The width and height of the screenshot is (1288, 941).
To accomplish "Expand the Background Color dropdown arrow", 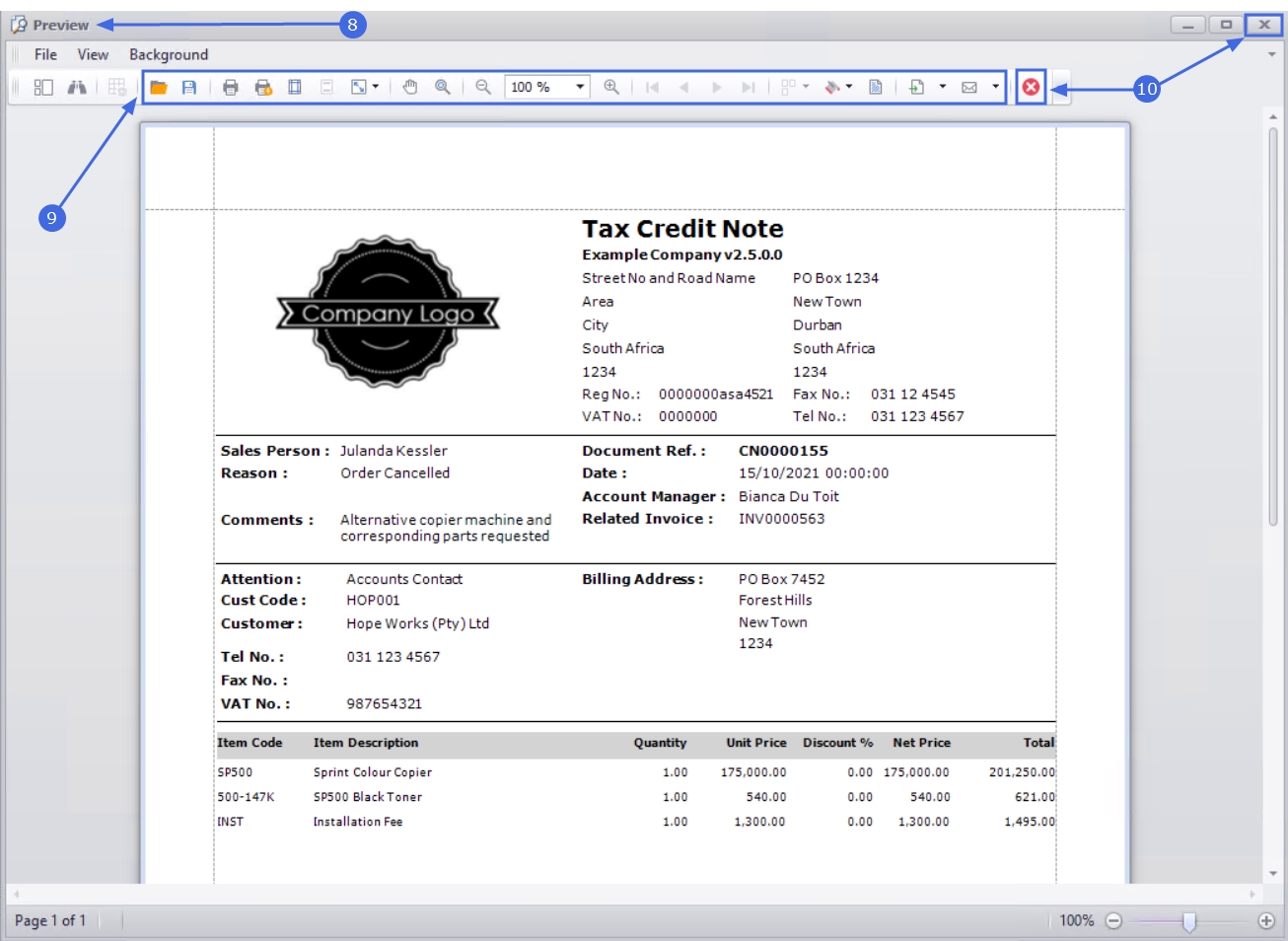I will (849, 87).
